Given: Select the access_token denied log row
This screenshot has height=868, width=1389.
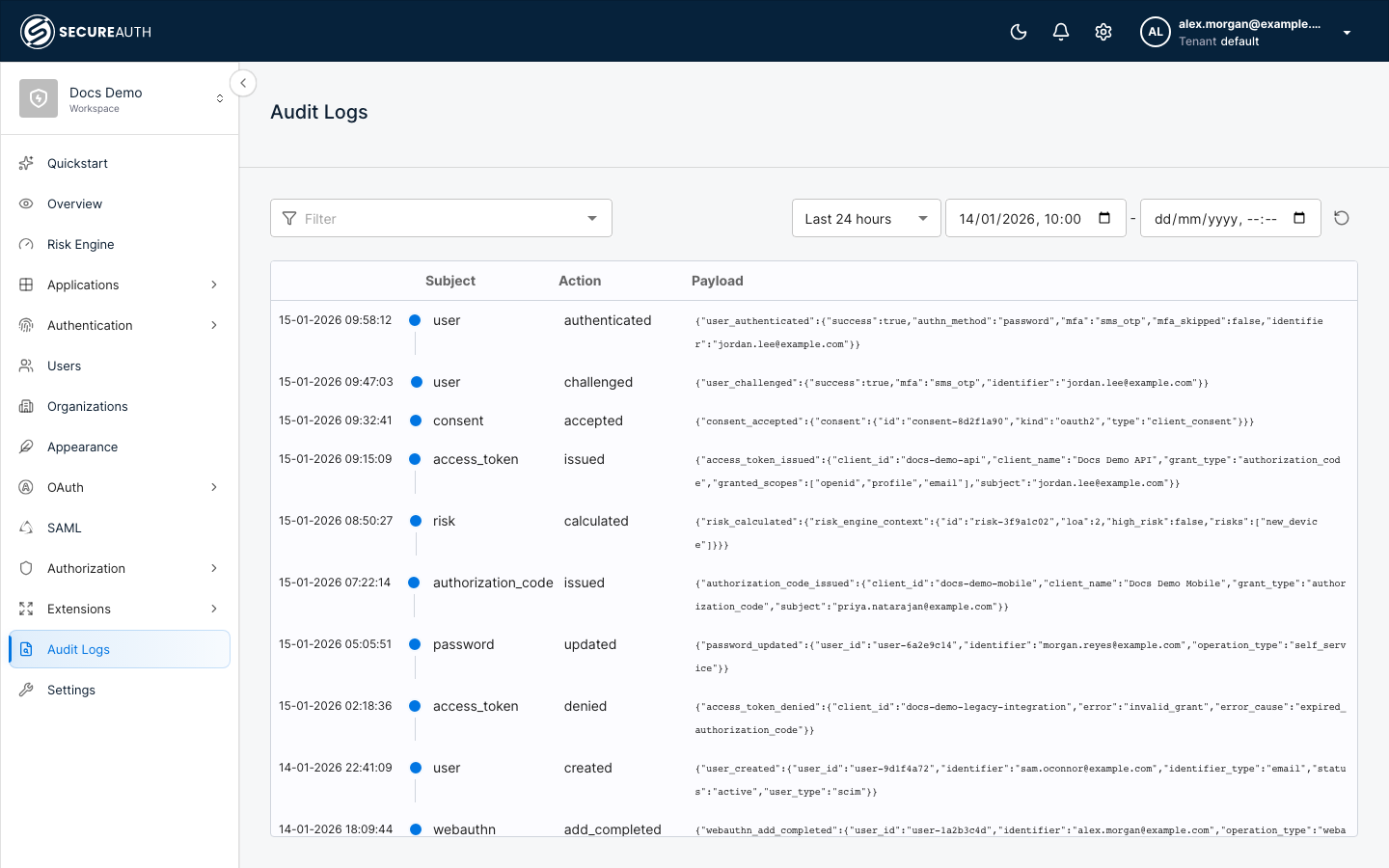Looking at the screenshot, I should coord(813,718).
